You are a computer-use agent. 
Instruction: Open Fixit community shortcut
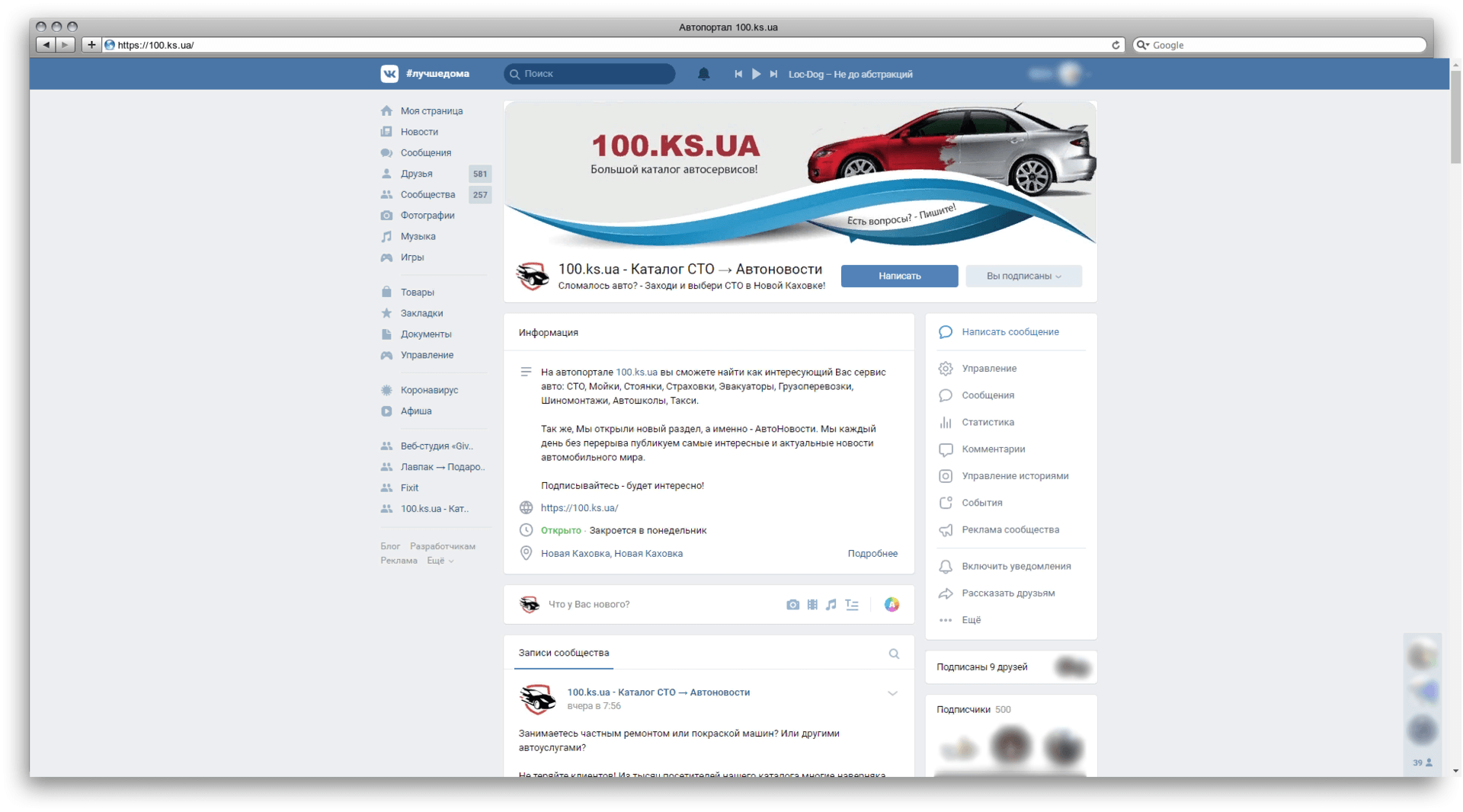tap(409, 488)
